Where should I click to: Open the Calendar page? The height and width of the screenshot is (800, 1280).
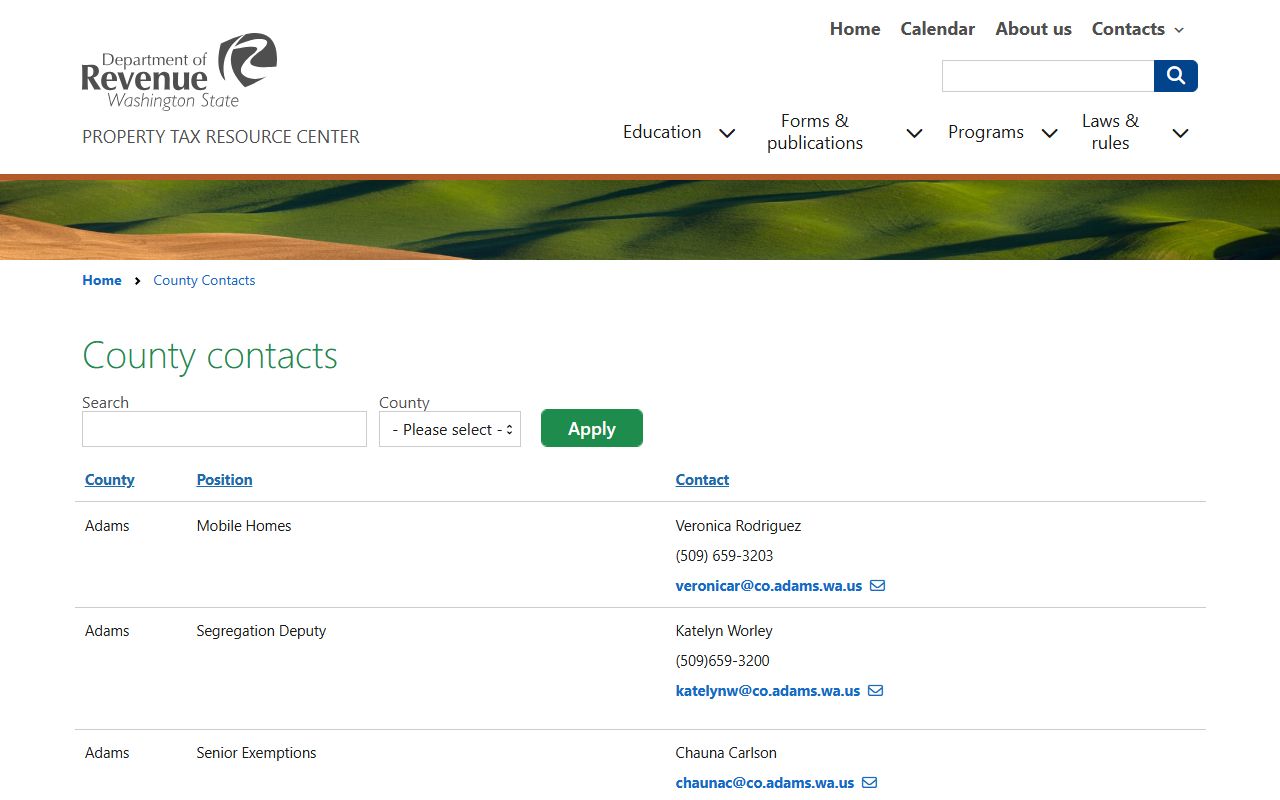[x=937, y=29]
